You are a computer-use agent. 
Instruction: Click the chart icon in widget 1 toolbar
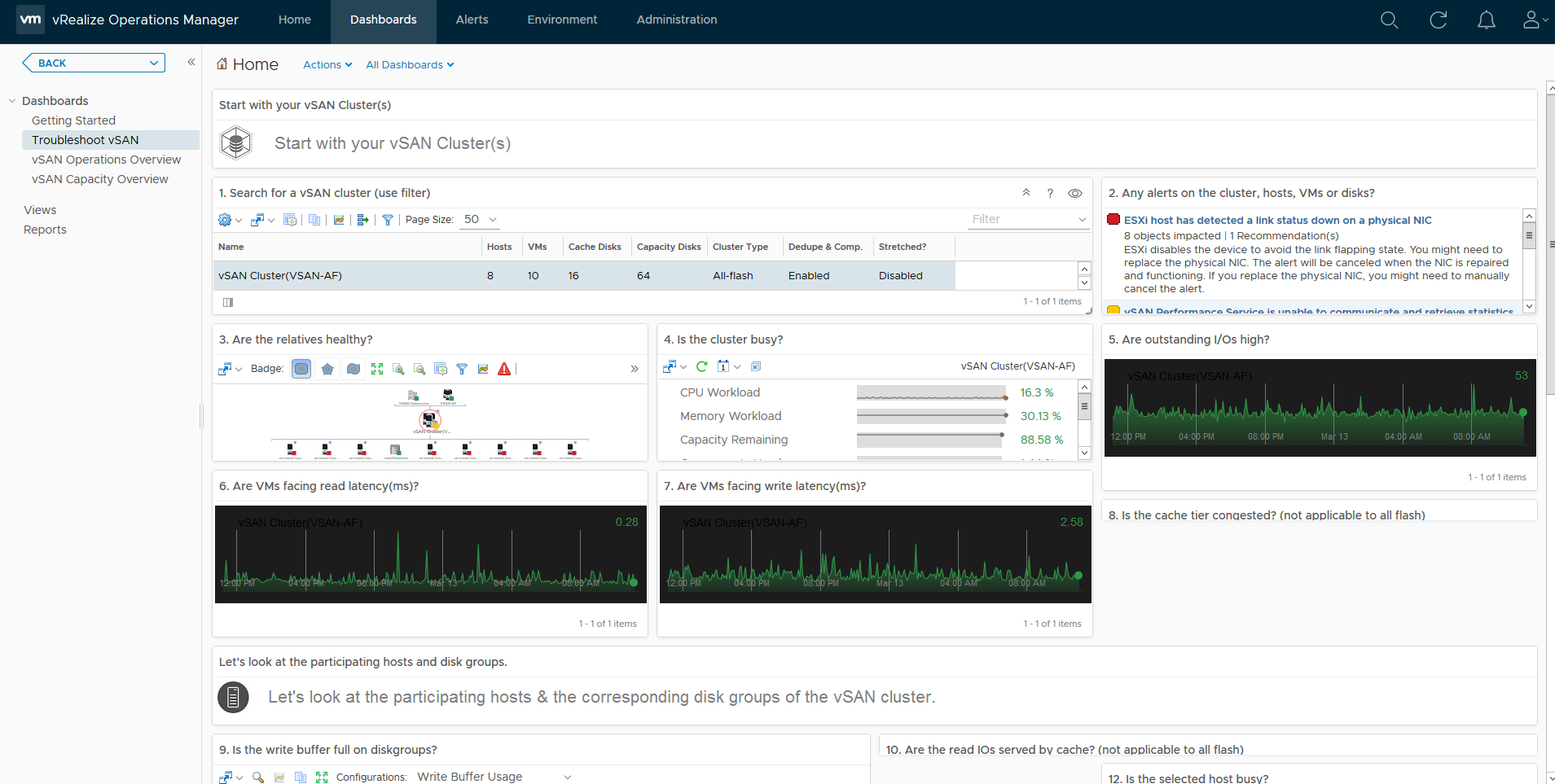[339, 220]
